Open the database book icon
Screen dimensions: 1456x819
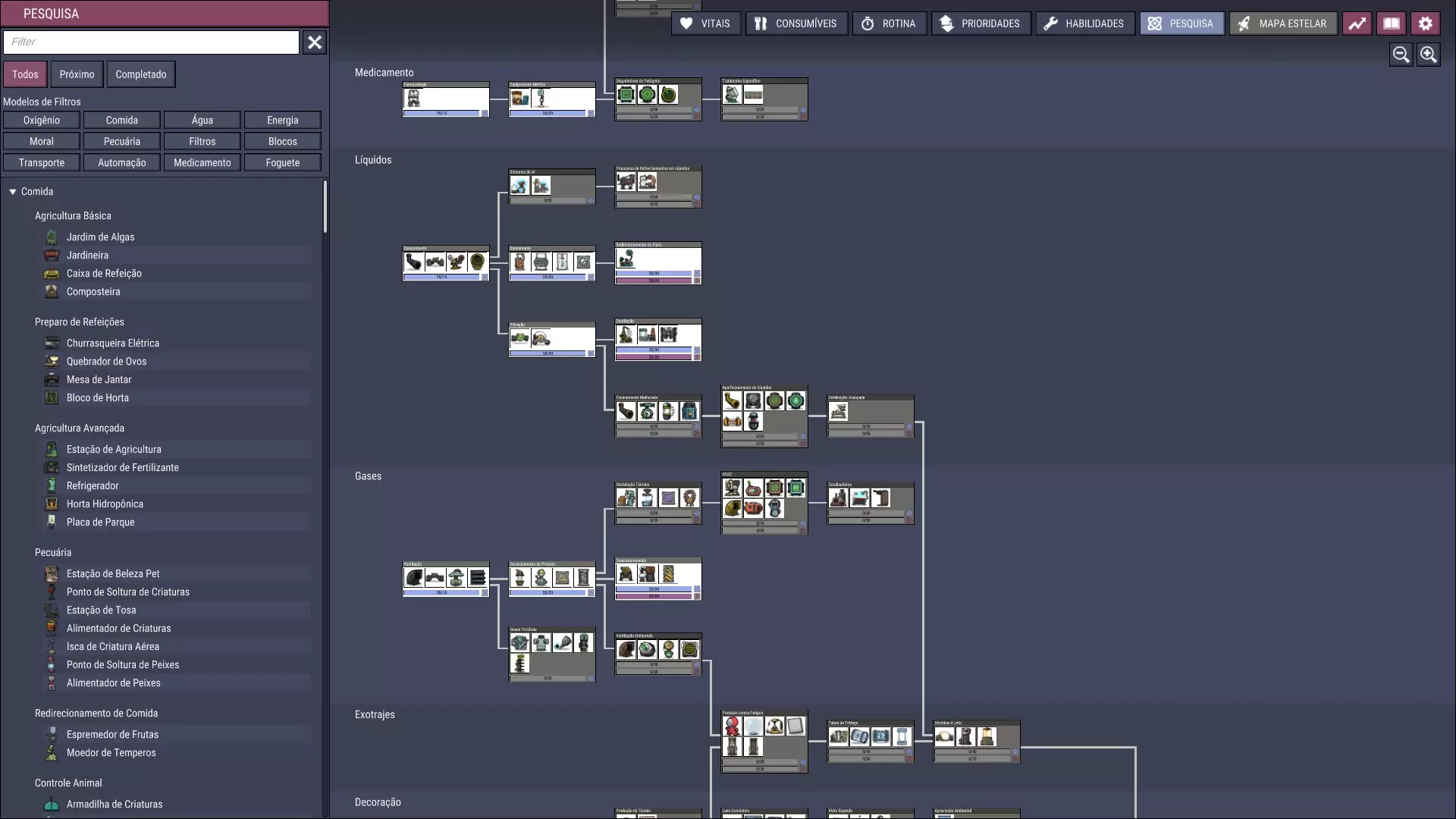click(x=1391, y=24)
